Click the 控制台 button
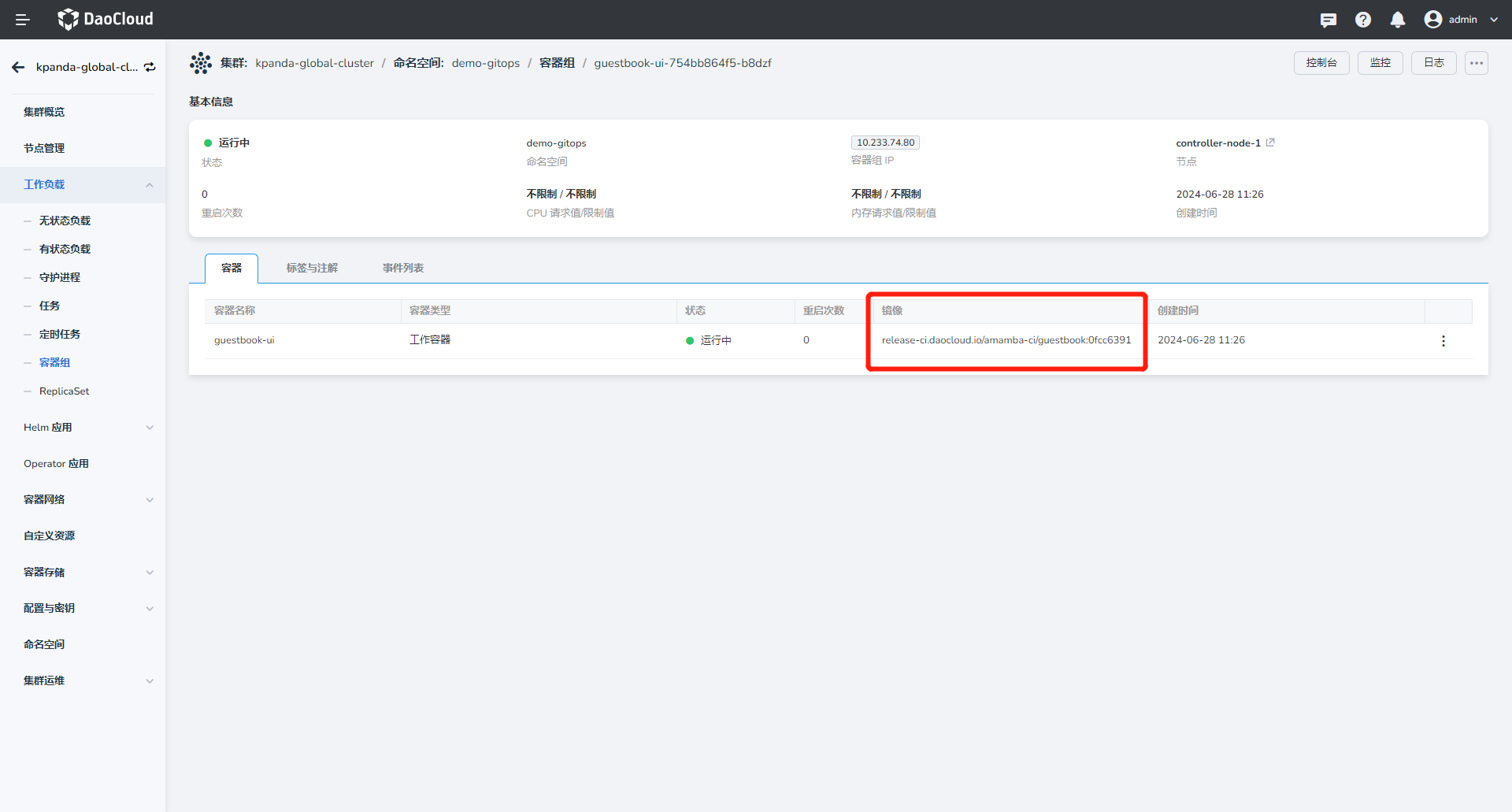Screen dimensions: 1512x812 1321,63
